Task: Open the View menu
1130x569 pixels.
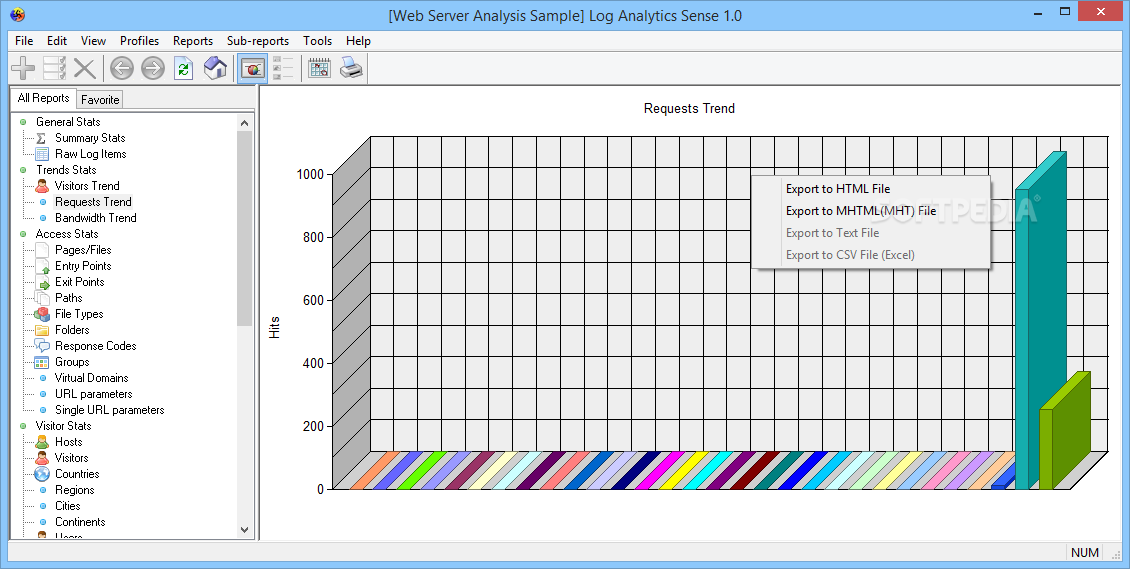Action: [93, 41]
